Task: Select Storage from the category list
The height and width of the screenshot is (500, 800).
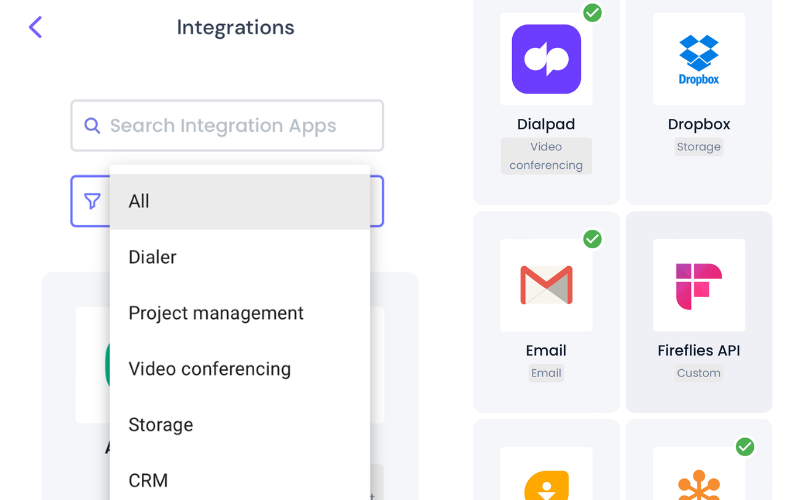Action: (239, 425)
